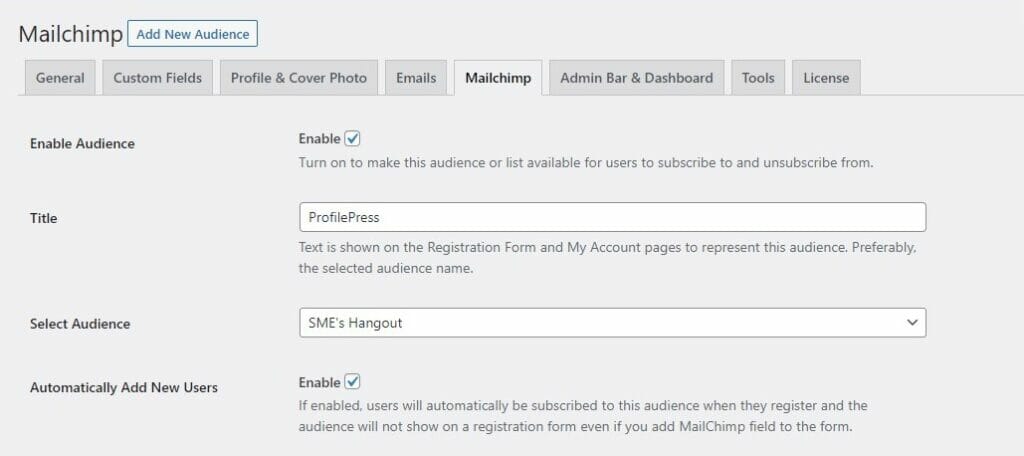Click description starting 'Turn on to make this audience'
Viewport: 1024px width, 456px height.
pos(586,163)
